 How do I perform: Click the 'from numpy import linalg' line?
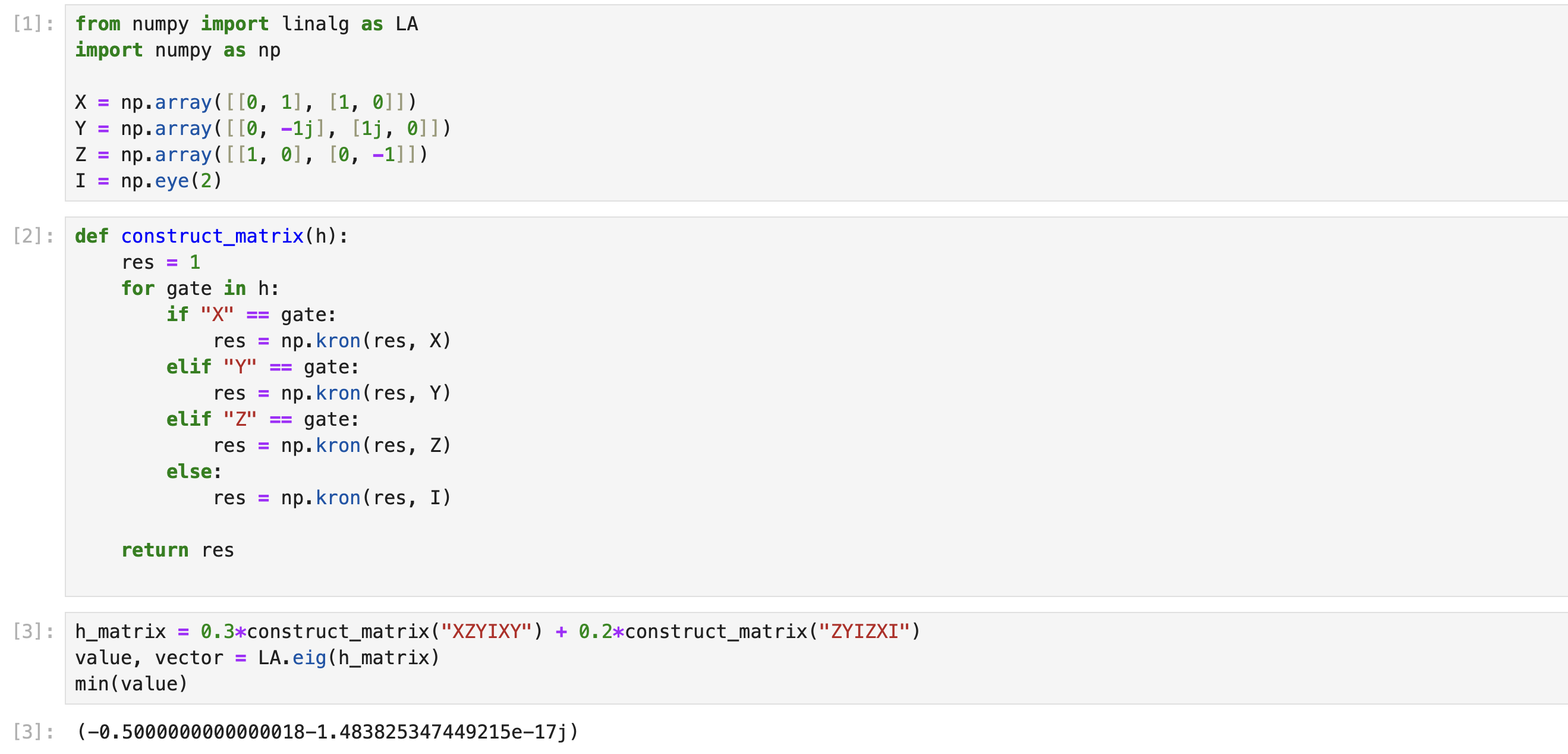(x=247, y=24)
